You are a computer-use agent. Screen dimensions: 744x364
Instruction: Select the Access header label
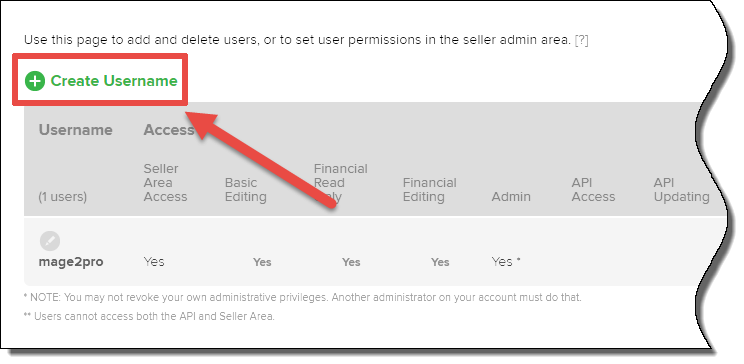tap(169, 130)
